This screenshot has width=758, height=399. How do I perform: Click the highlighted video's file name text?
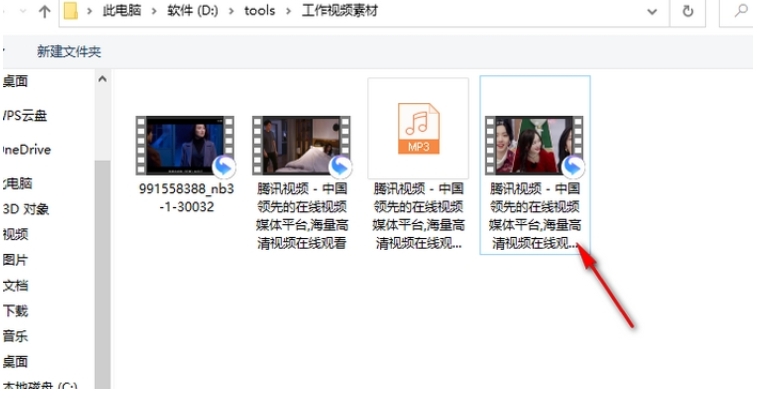pos(534,216)
